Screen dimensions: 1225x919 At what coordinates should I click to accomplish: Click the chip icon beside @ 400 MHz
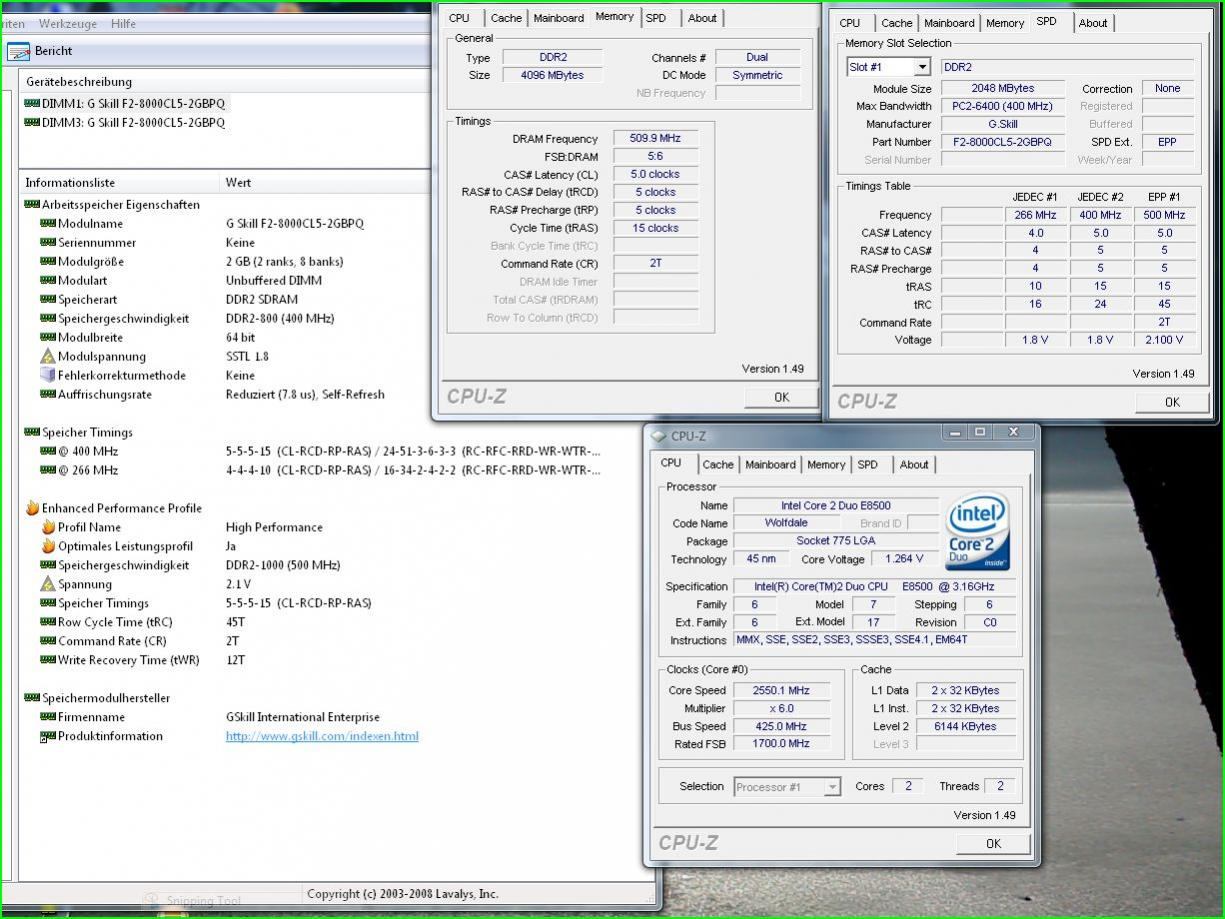coord(48,452)
